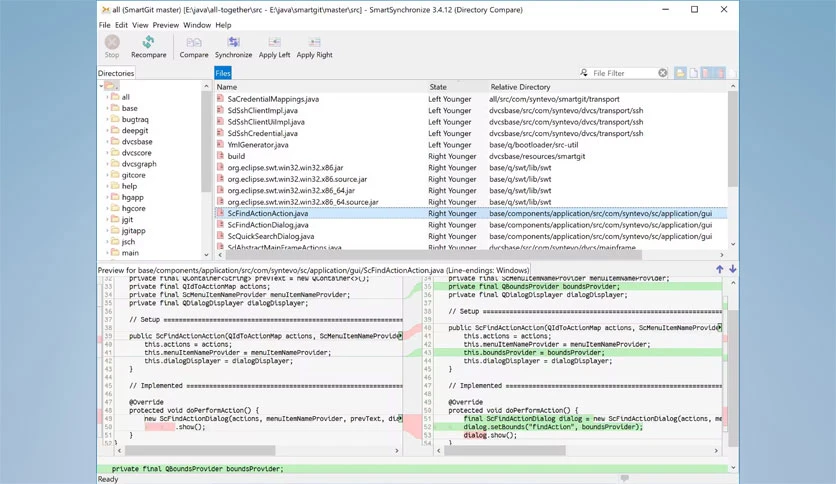
Task: Toggle the yellow folder filter button
Action: click(680, 73)
